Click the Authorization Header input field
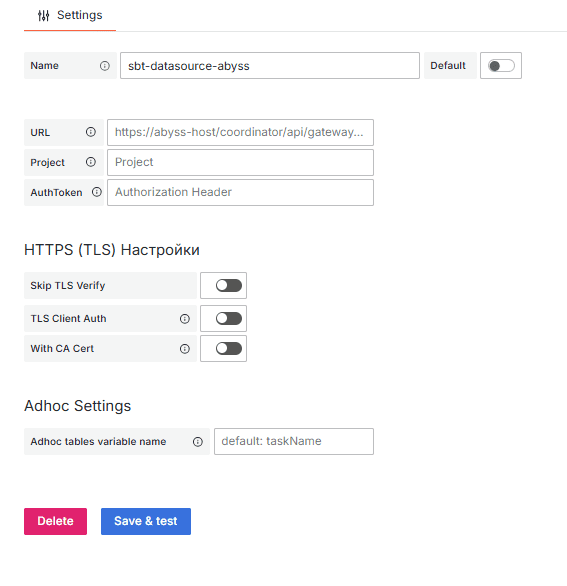The height and width of the screenshot is (586, 567). (x=240, y=192)
